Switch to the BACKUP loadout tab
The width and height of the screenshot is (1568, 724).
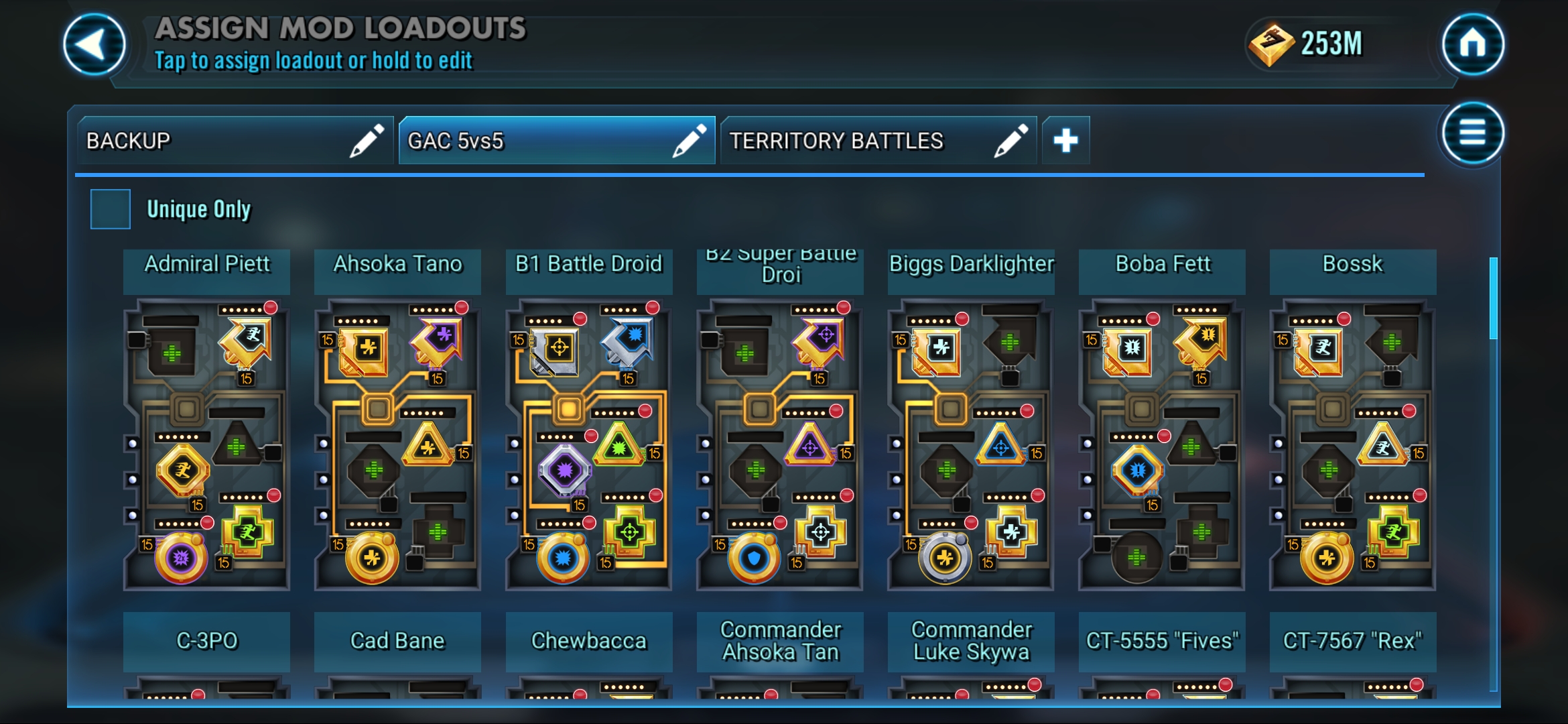pos(235,140)
